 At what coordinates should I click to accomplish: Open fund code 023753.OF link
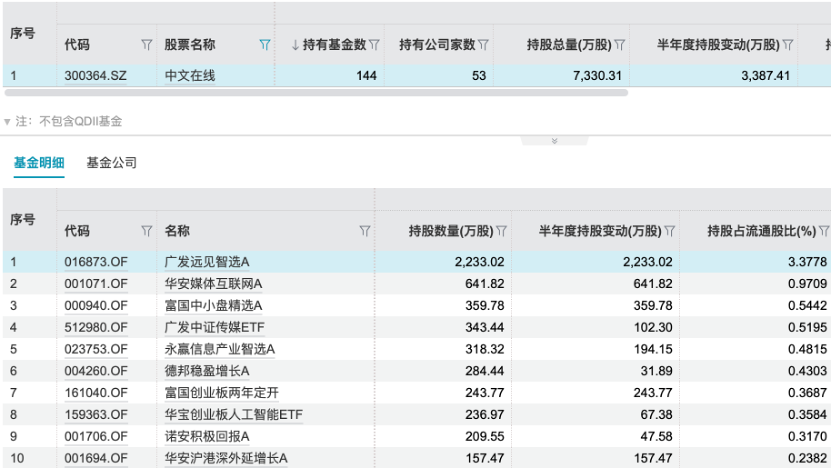point(96,349)
